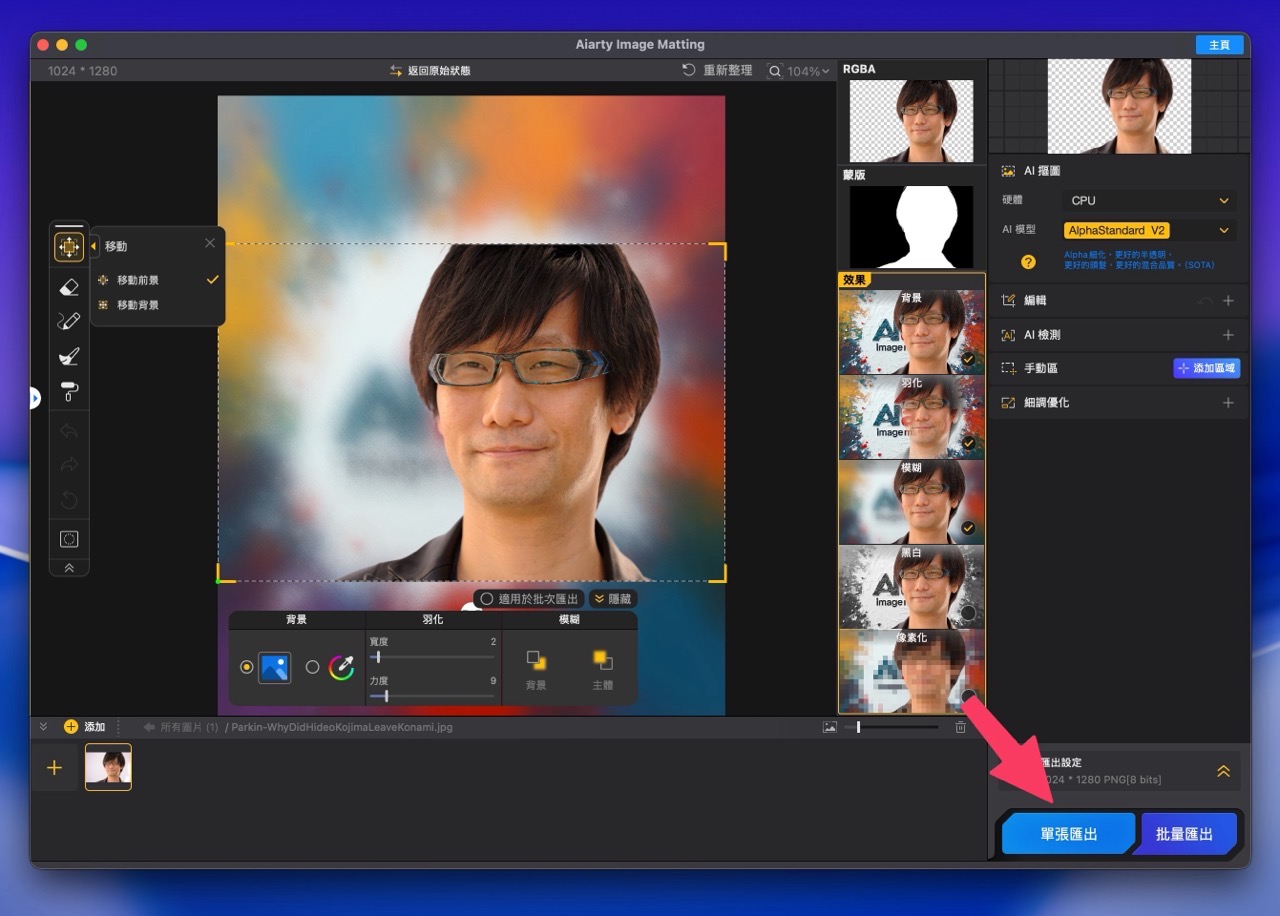Open the selection marquee tool

click(x=68, y=538)
